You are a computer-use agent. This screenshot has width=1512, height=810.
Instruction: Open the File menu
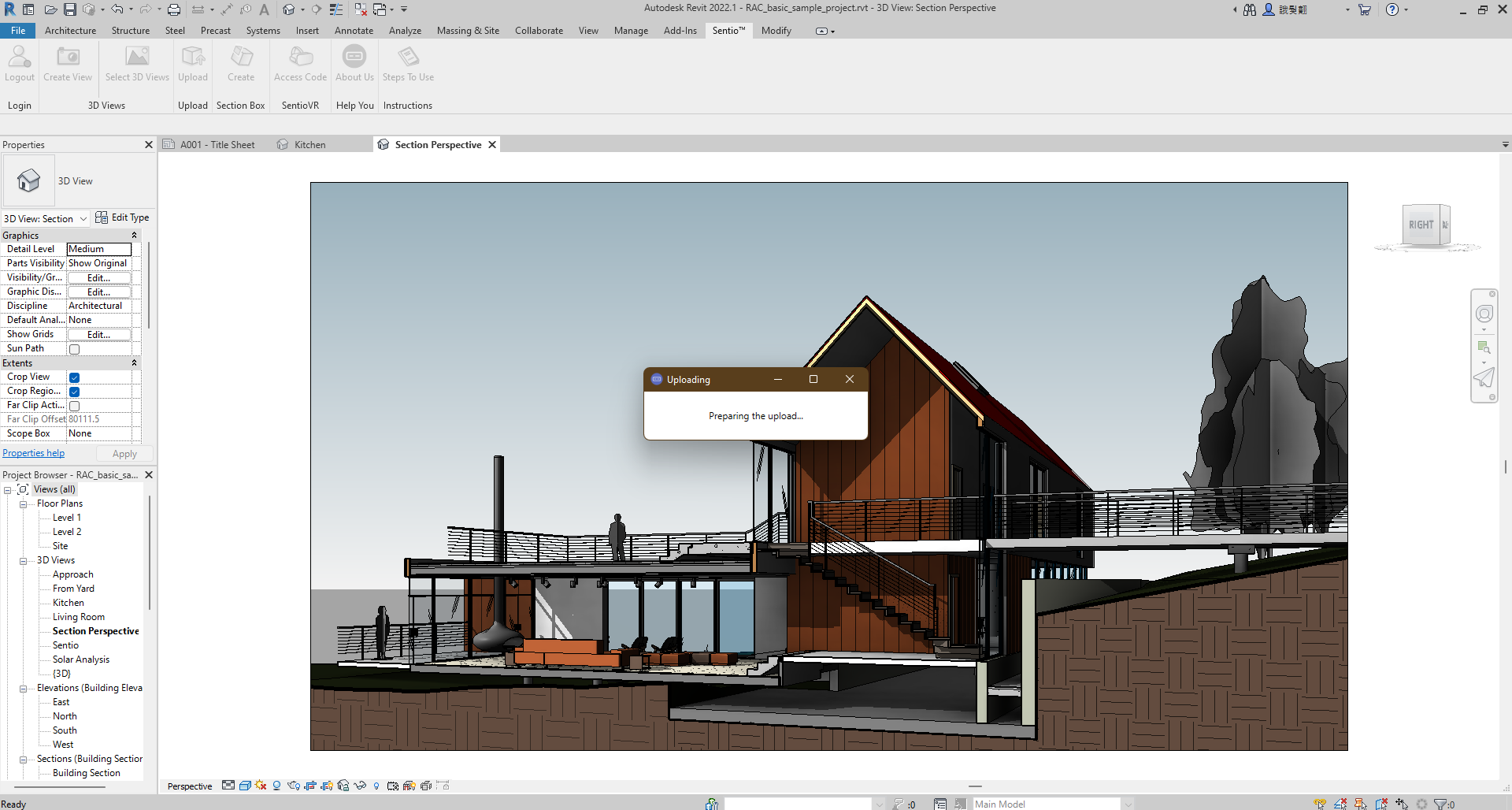point(18,31)
